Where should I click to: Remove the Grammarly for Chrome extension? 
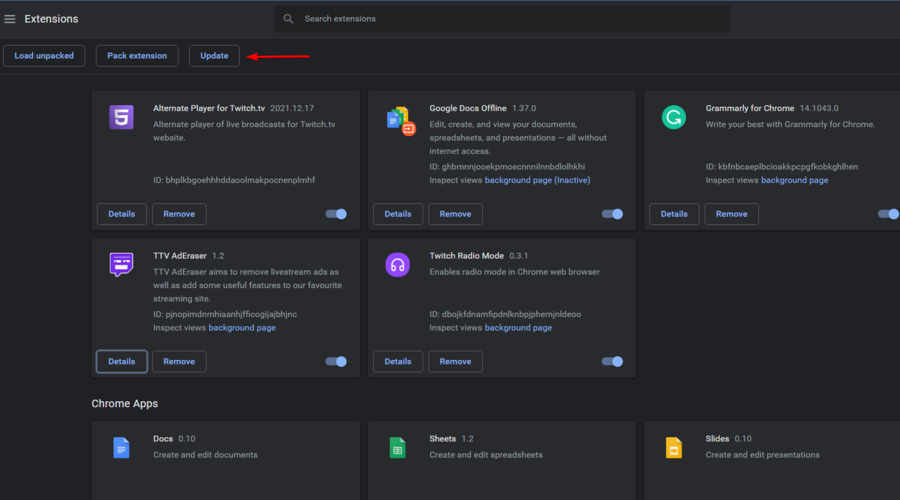tap(731, 214)
